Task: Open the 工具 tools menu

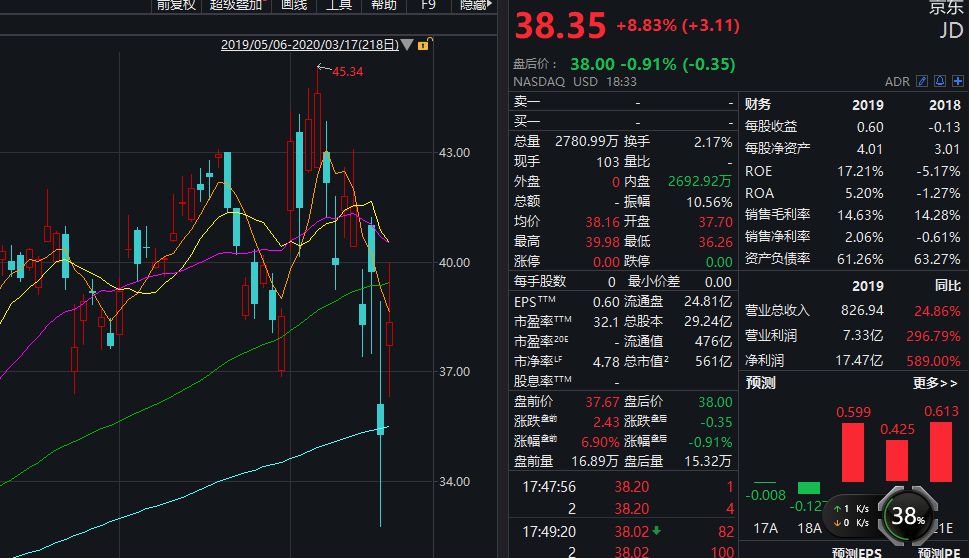Action: click(x=339, y=5)
